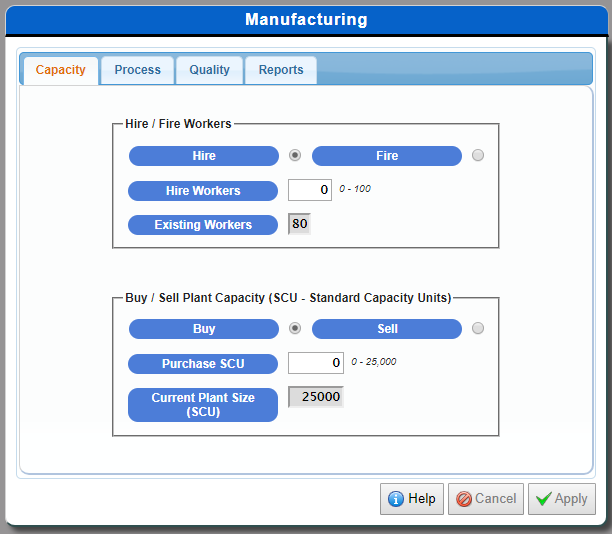This screenshot has height=534, width=612.
Task: Click the Existing Workers value box
Action: click(x=299, y=224)
